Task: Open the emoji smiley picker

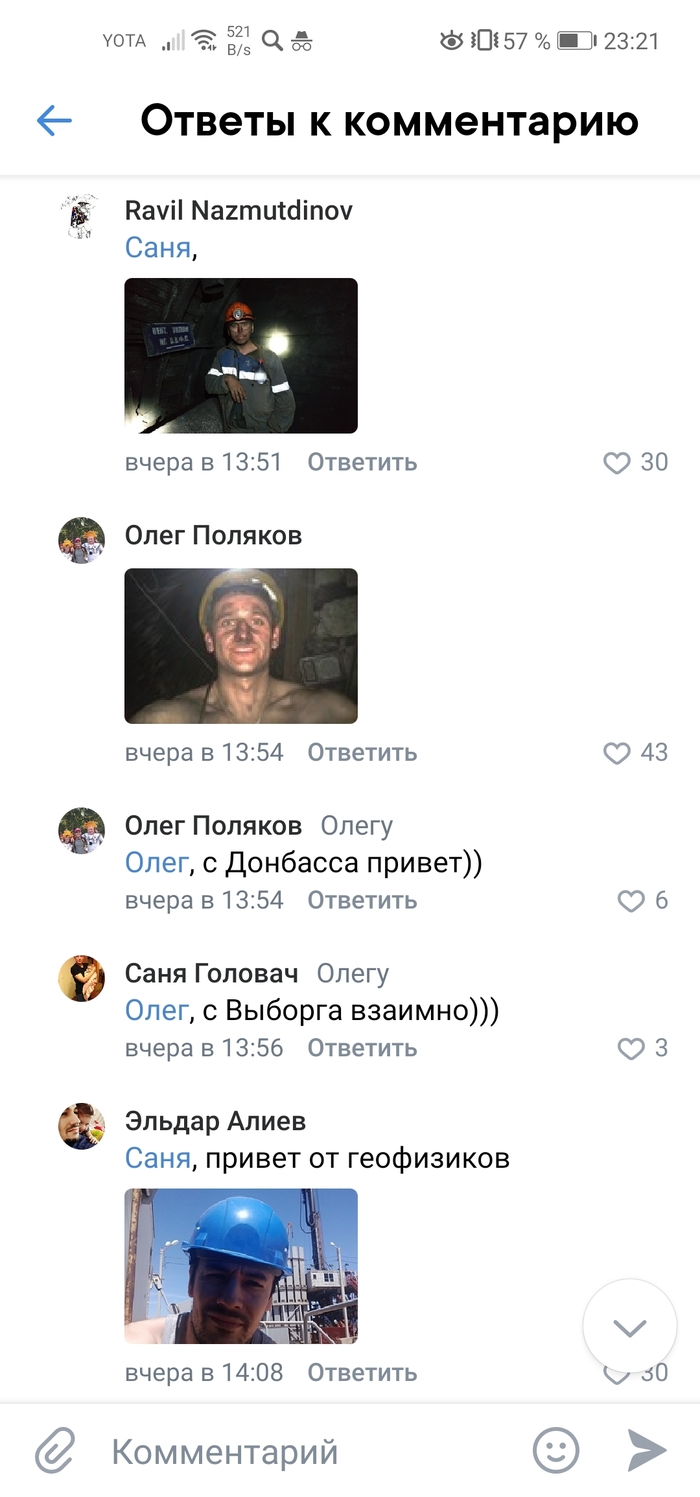Action: coord(555,1450)
